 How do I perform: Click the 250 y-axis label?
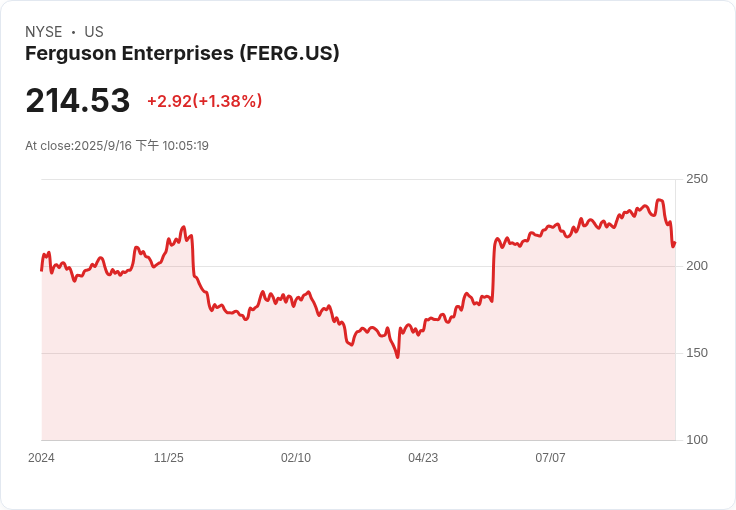point(697,179)
